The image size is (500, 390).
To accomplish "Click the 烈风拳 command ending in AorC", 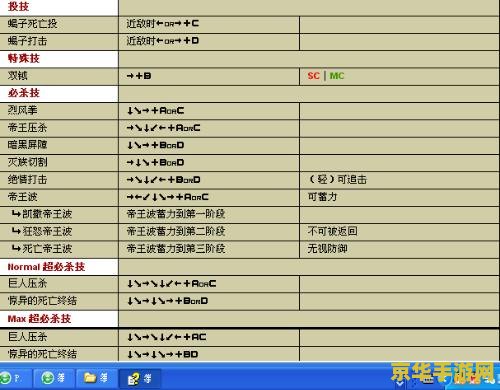I will (x=155, y=110).
